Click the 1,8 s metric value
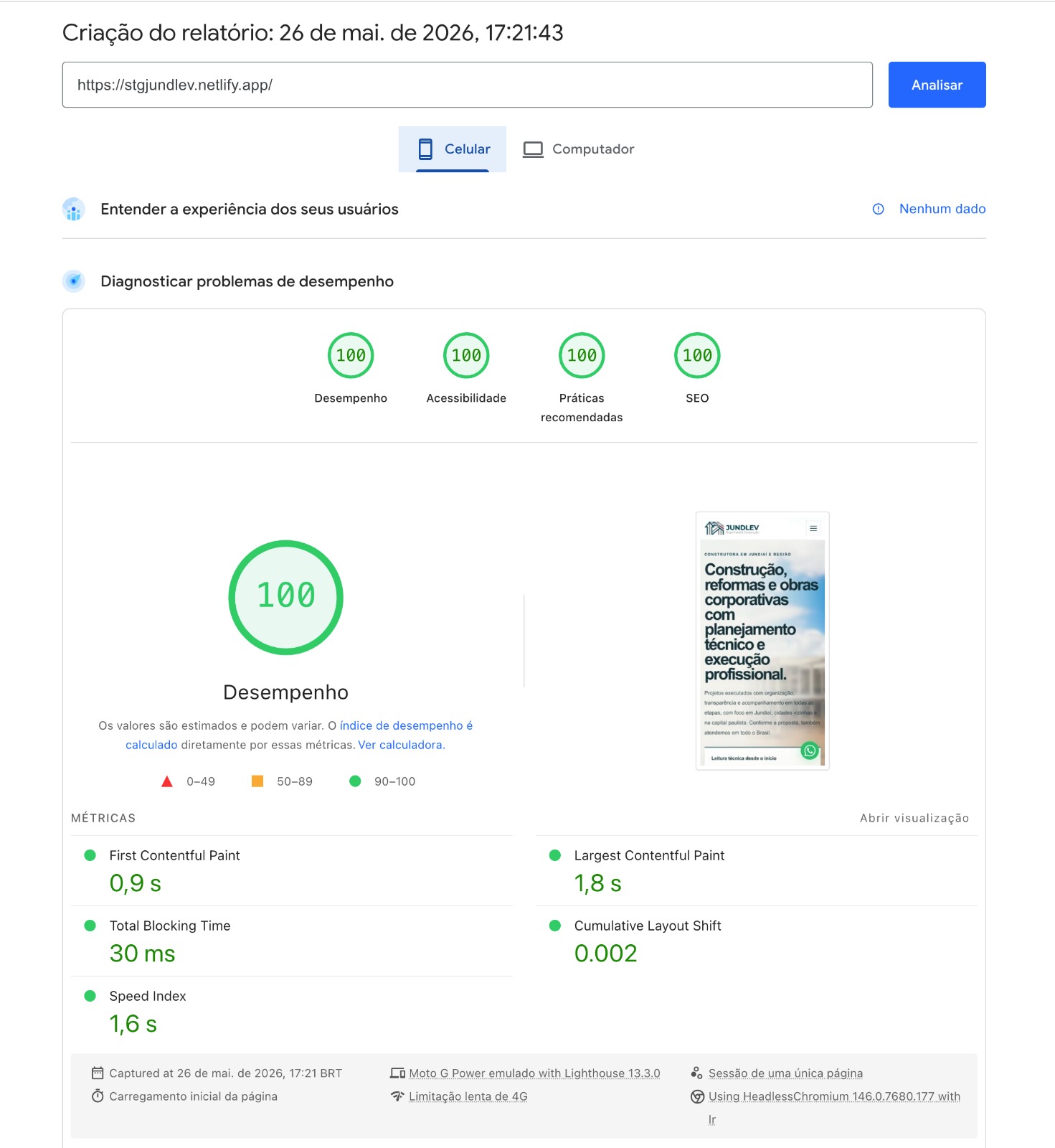 coord(597,883)
